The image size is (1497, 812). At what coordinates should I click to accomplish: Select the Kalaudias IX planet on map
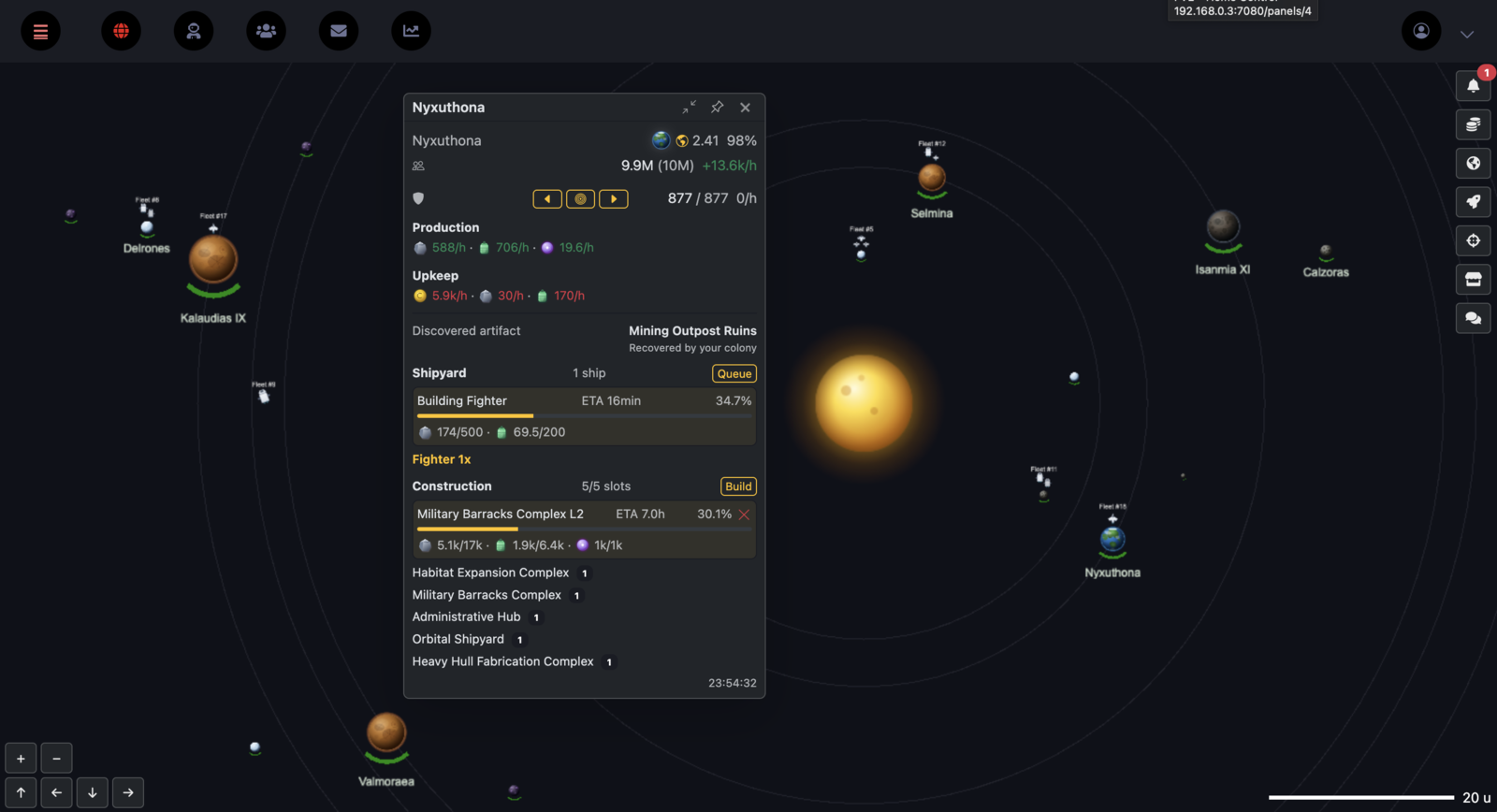[213, 259]
